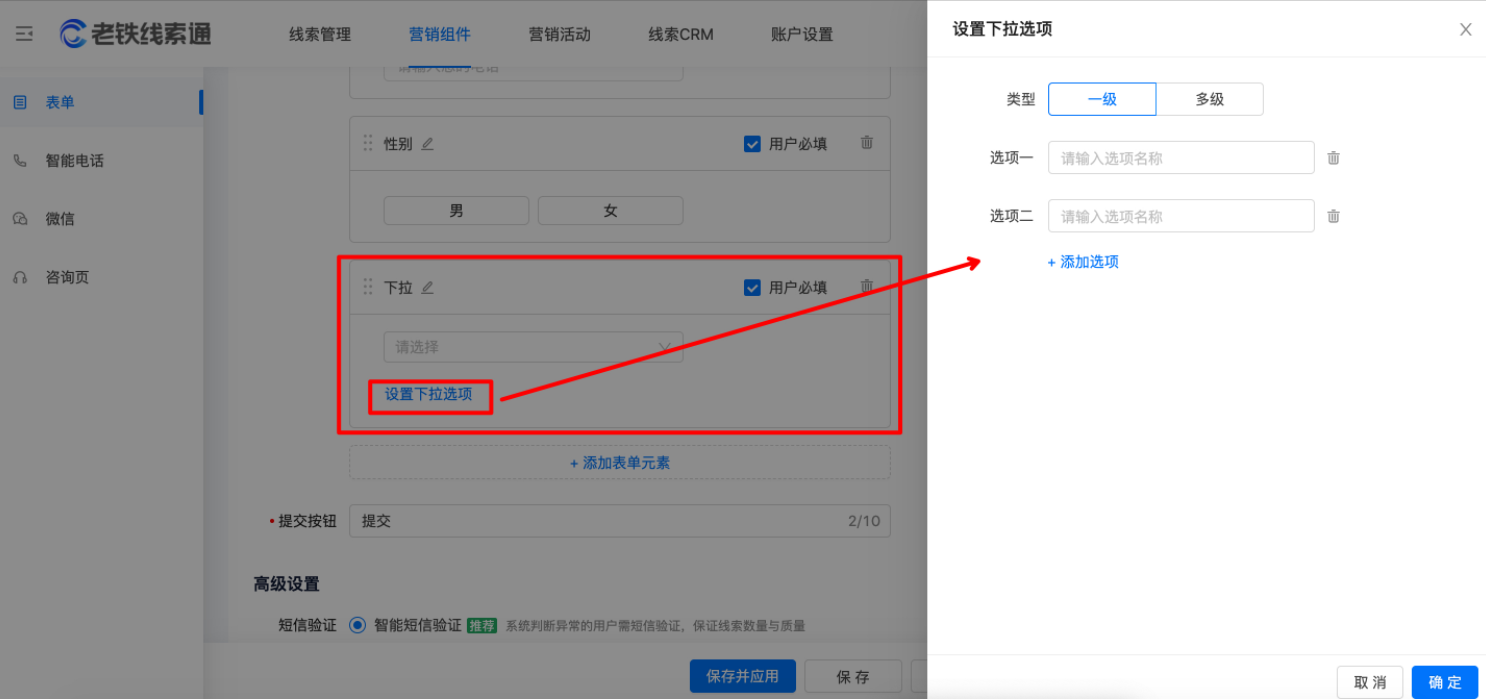The image size is (1486, 699).
Task: Remove 选项一 via its trash icon
Action: pyautogui.click(x=1333, y=157)
